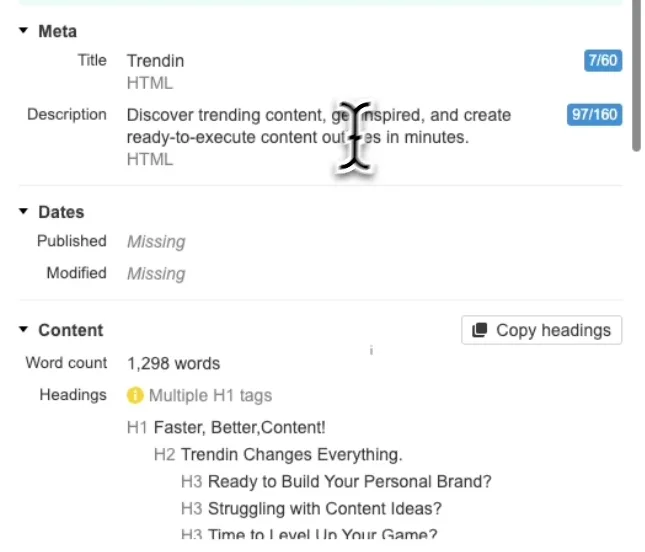This screenshot has height=552, width=645.
Task: Click the H1 Faster, Better,Content! heading
Action: click(x=226, y=427)
